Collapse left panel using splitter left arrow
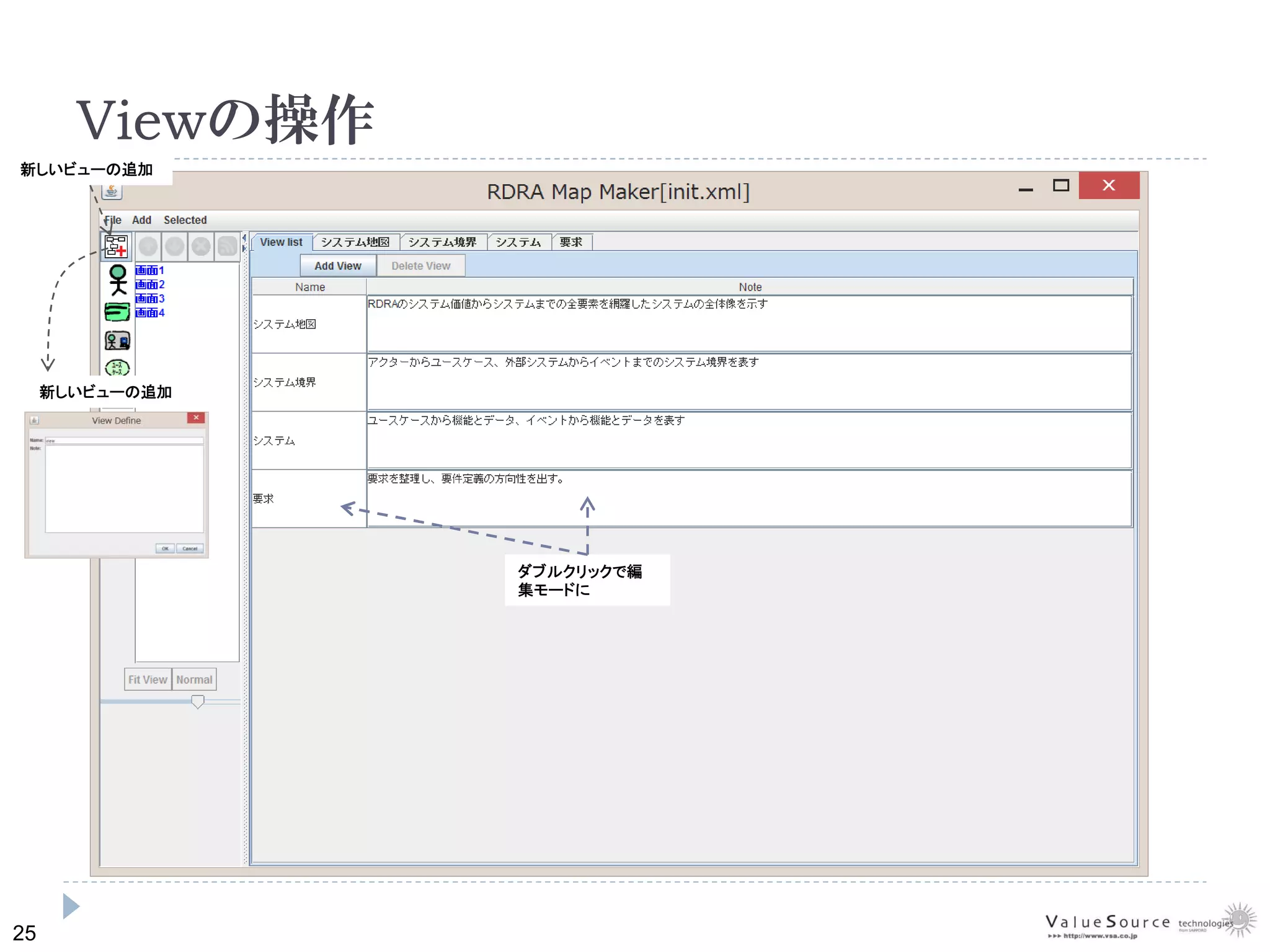The height and width of the screenshot is (952, 1270). click(244, 238)
